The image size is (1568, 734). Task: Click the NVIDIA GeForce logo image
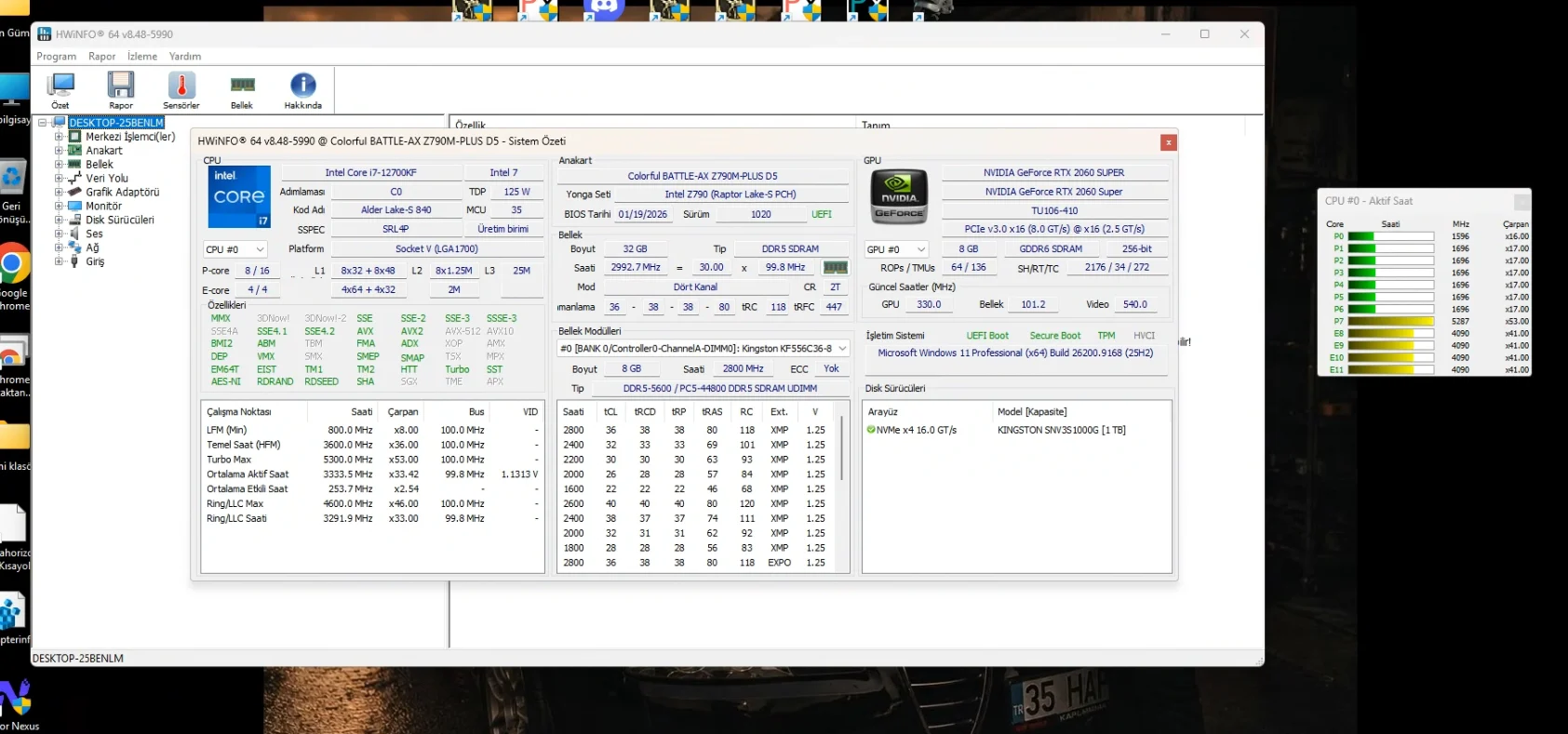coord(899,196)
